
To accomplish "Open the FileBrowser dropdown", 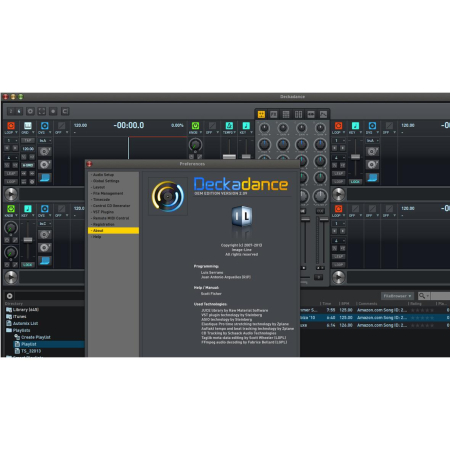I will click(x=397, y=296).
